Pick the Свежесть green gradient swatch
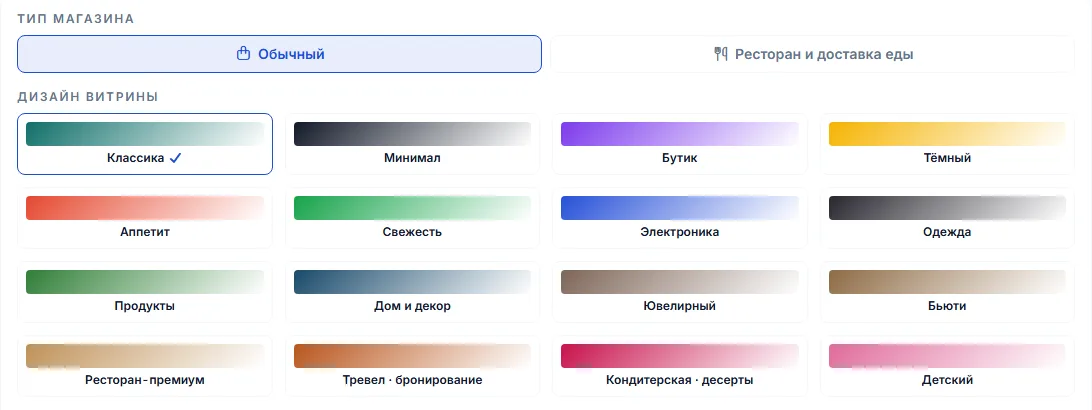Image resolution: width=1092 pixels, height=410 pixels. click(x=412, y=208)
